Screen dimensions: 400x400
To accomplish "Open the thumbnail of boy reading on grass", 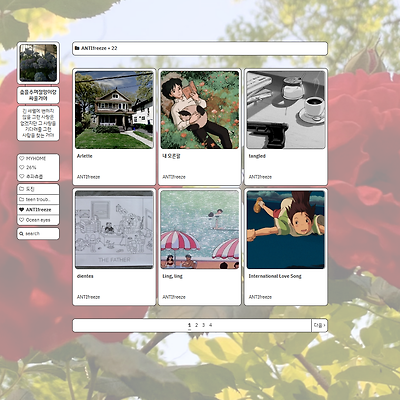I will [x=200, y=110].
